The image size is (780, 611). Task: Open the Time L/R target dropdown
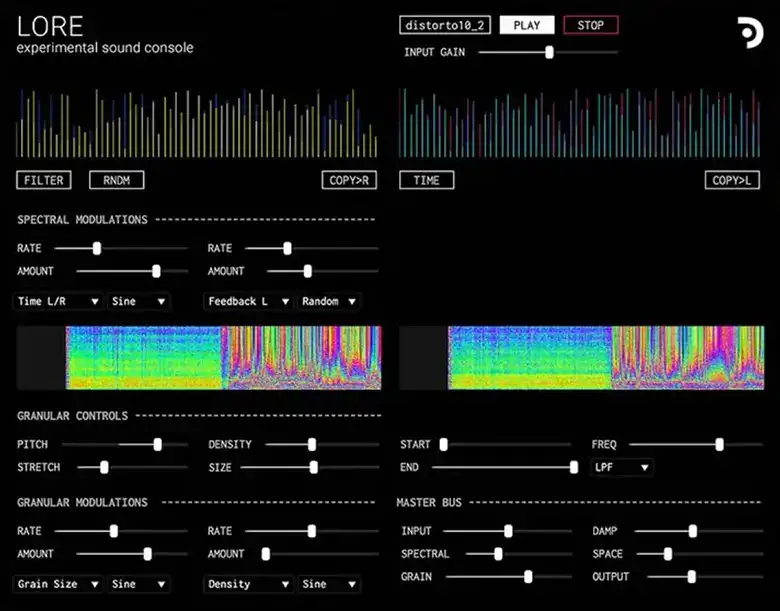[57, 301]
